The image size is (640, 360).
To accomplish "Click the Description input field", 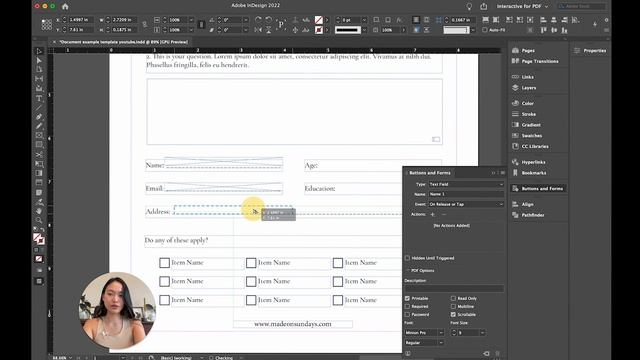I will pyautogui.click(x=454, y=289).
